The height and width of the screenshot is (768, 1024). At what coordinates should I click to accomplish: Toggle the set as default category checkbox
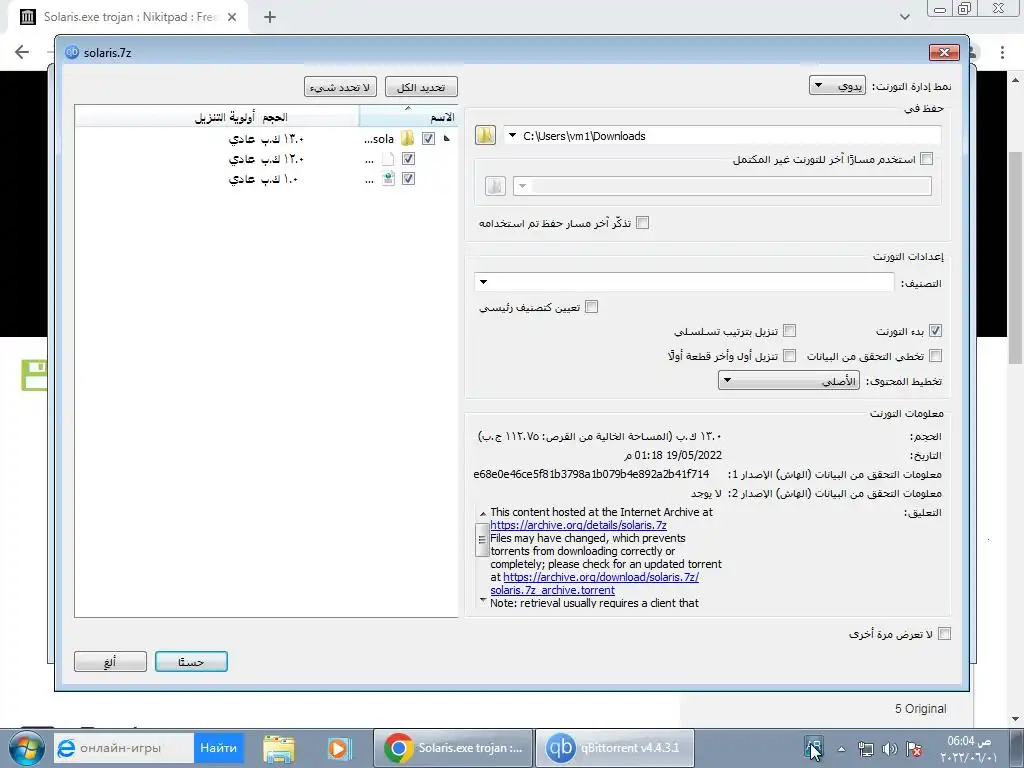pyautogui.click(x=592, y=306)
